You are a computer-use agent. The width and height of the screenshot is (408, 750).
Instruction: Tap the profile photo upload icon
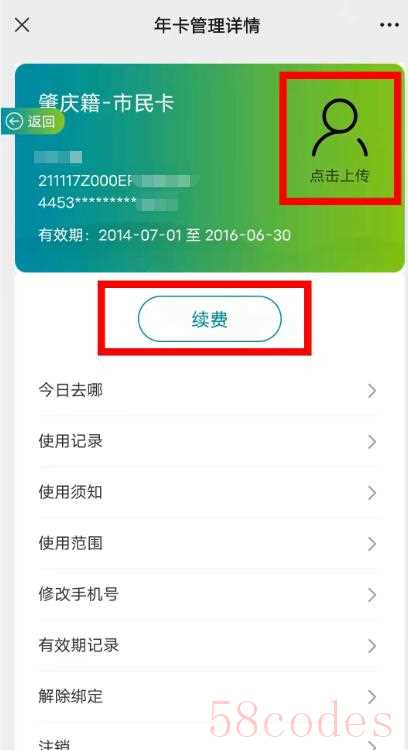tap(340, 128)
